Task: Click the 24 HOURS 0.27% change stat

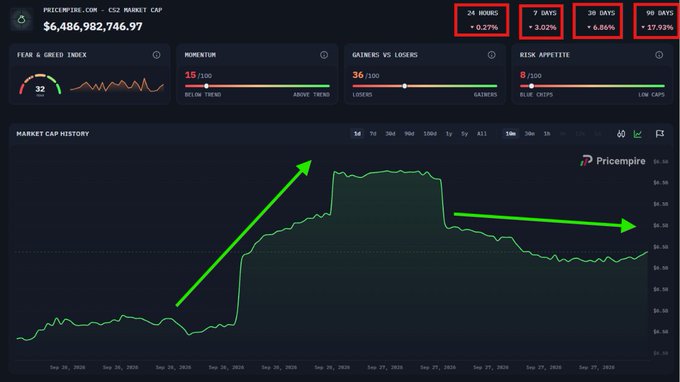Action: point(482,20)
